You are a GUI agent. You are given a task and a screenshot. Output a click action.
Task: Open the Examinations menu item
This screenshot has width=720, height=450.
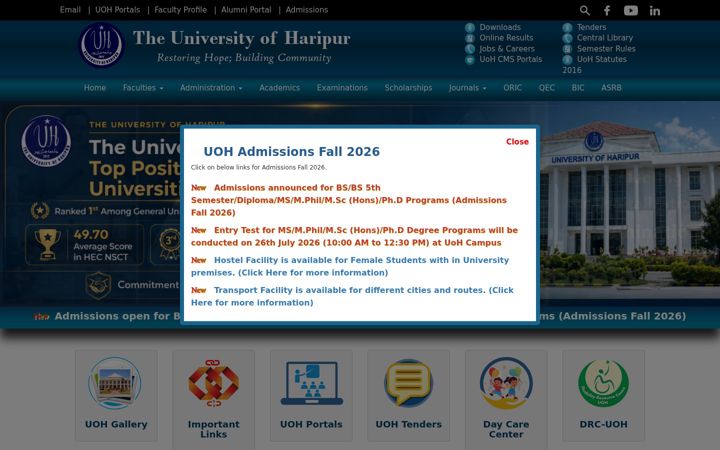342,88
